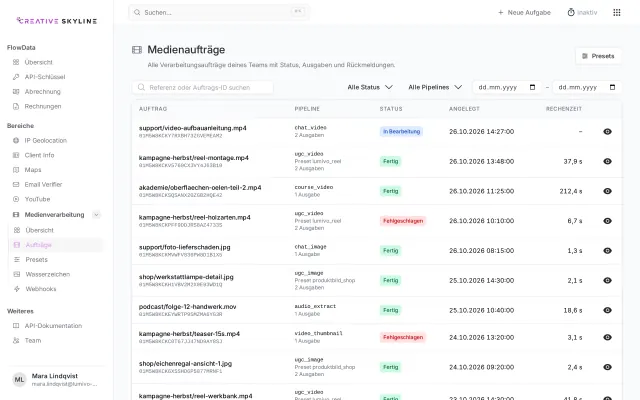Collapse the Medienverarbeitung submenu chevron
This screenshot has width=640, height=400.
(x=96, y=215)
